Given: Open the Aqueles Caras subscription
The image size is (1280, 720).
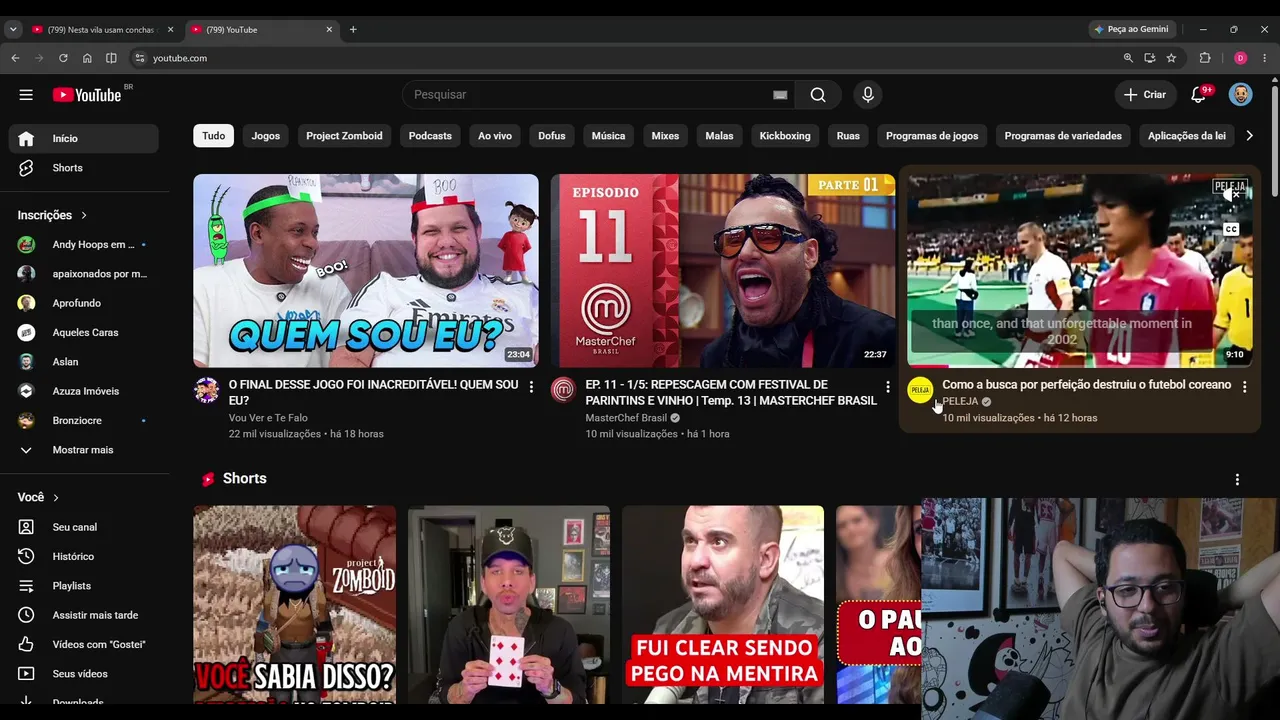Looking at the screenshot, I should (x=84, y=332).
